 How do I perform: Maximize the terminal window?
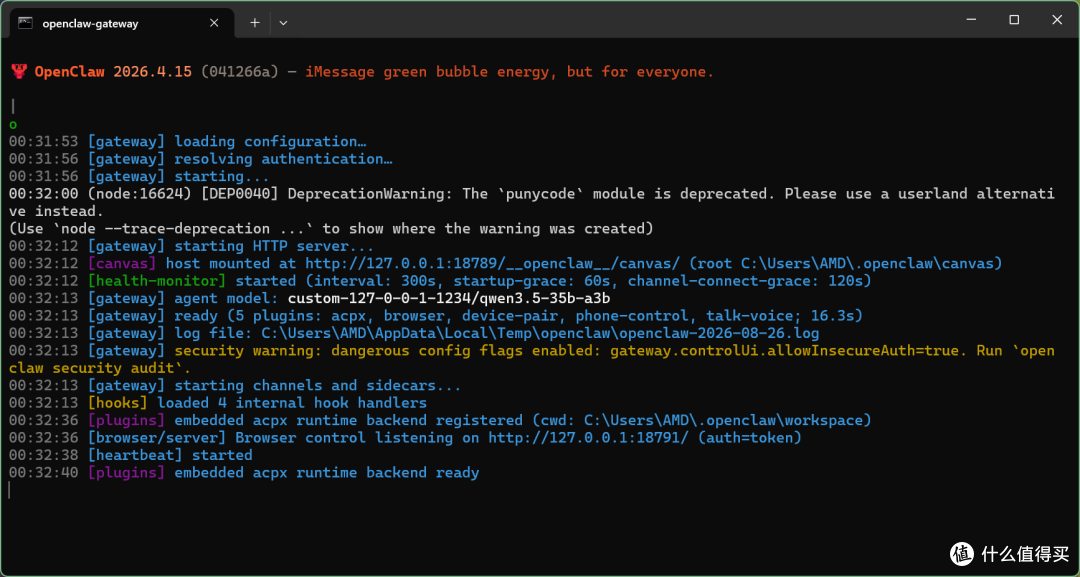pos(1014,20)
